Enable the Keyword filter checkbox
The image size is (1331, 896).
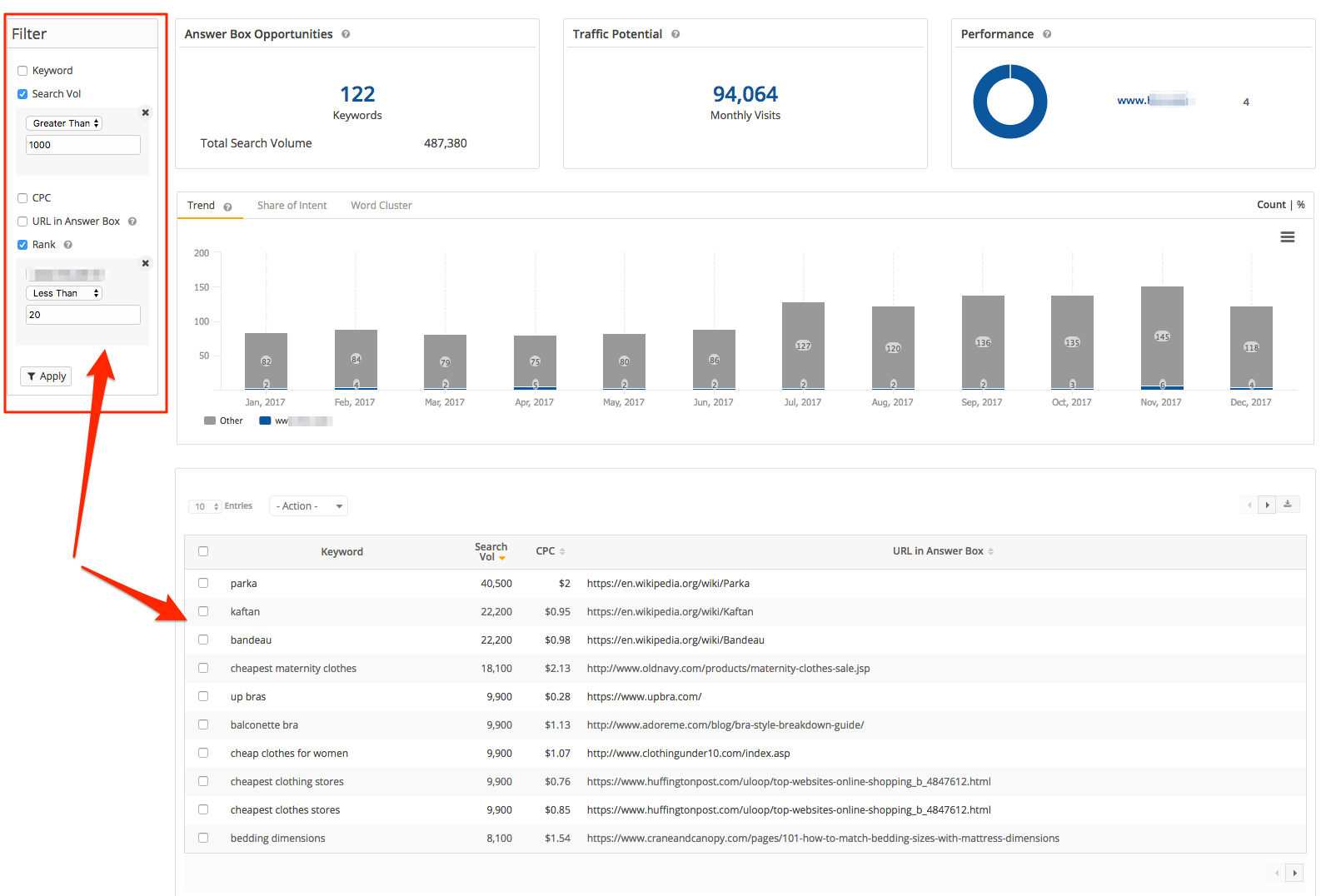click(22, 71)
